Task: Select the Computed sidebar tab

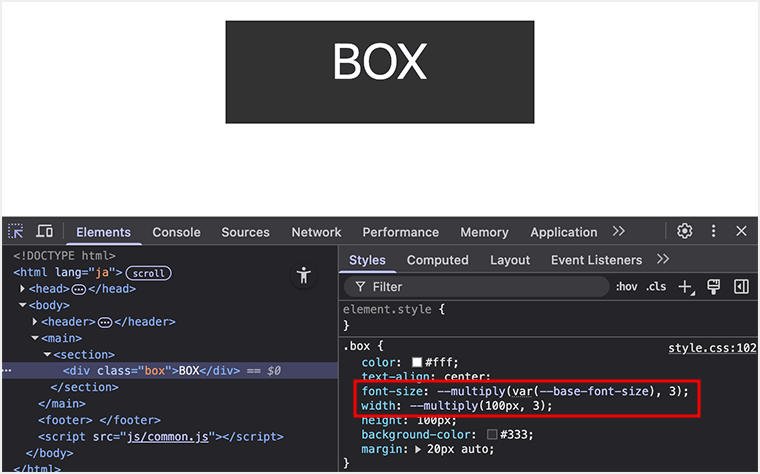Action: (438, 260)
